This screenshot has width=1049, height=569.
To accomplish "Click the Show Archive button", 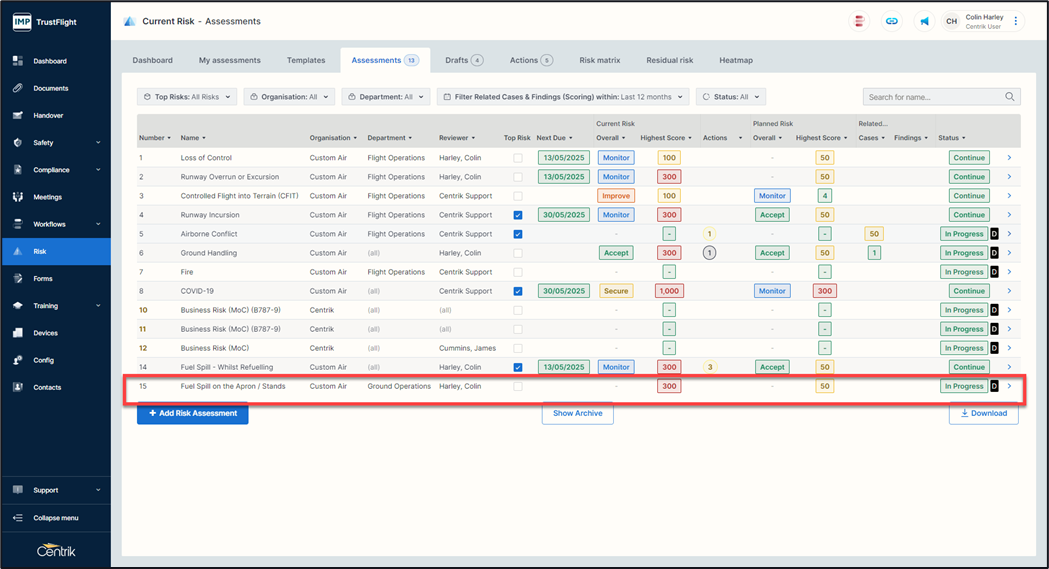I will click(577, 413).
